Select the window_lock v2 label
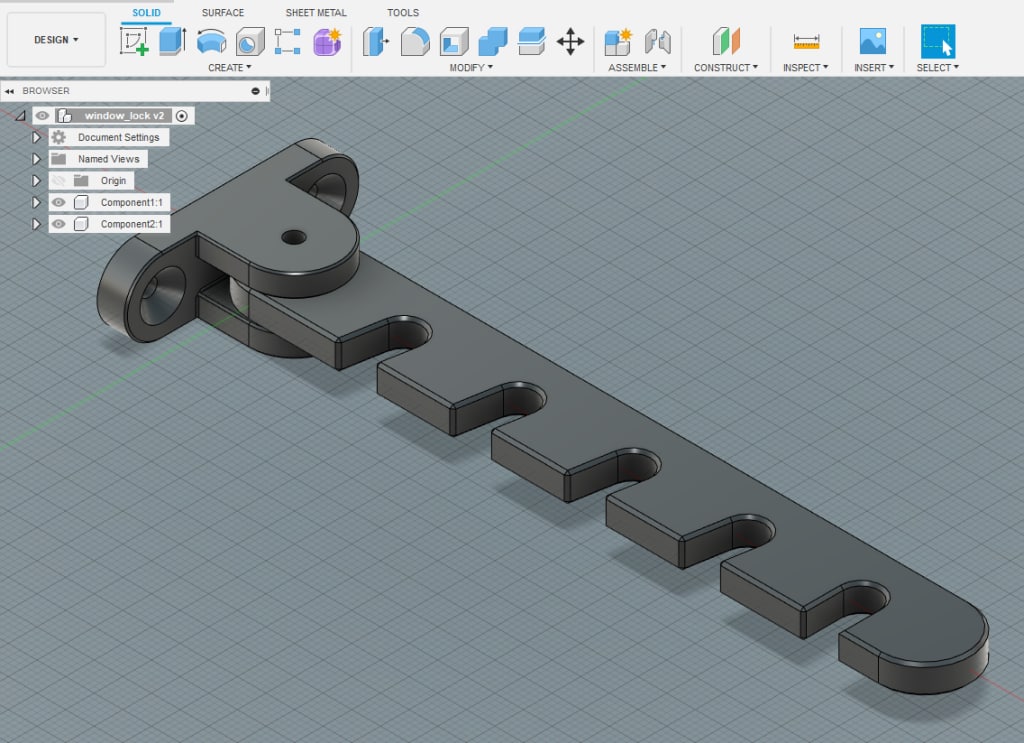This screenshot has height=743, width=1024. (124, 116)
